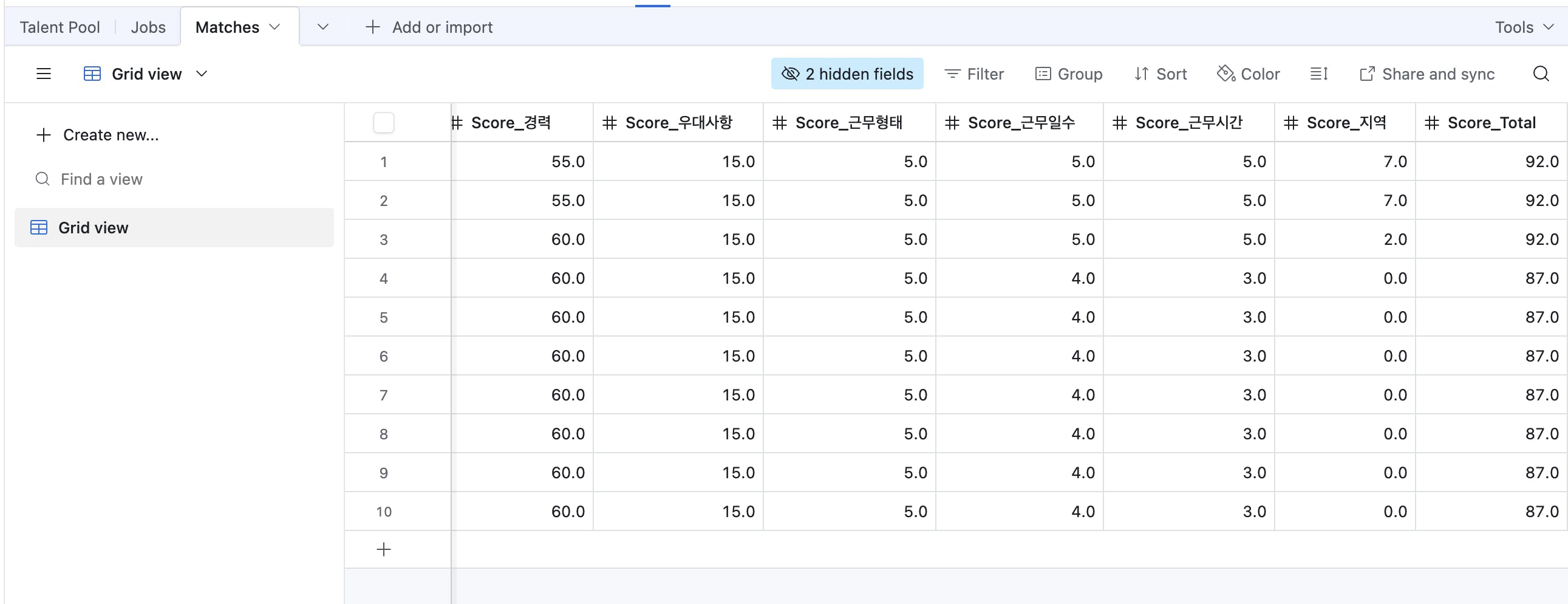Open the row height icon
This screenshot has height=604, width=1568.
pyautogui.click(x=1318, y=74)
